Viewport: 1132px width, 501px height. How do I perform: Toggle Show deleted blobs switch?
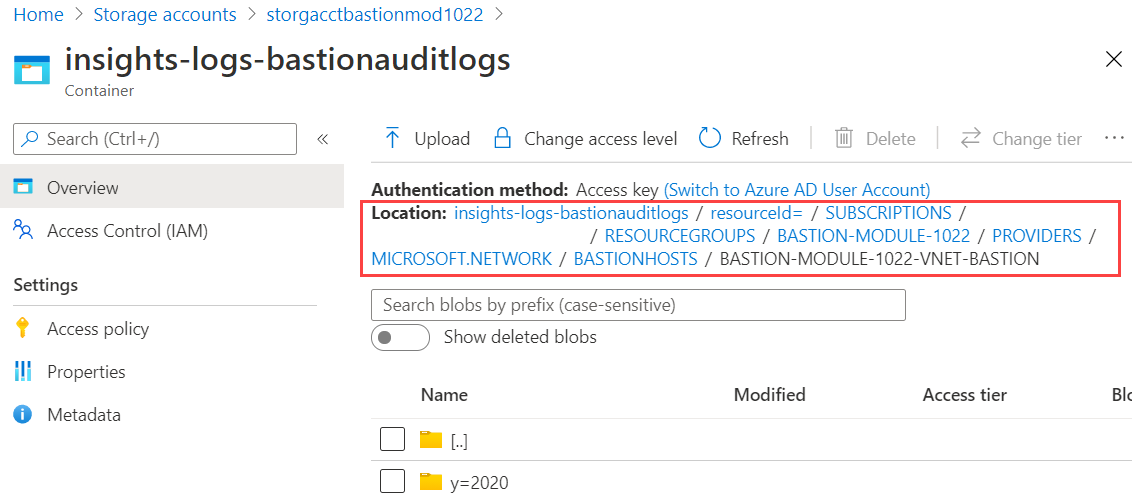(401, 337)
